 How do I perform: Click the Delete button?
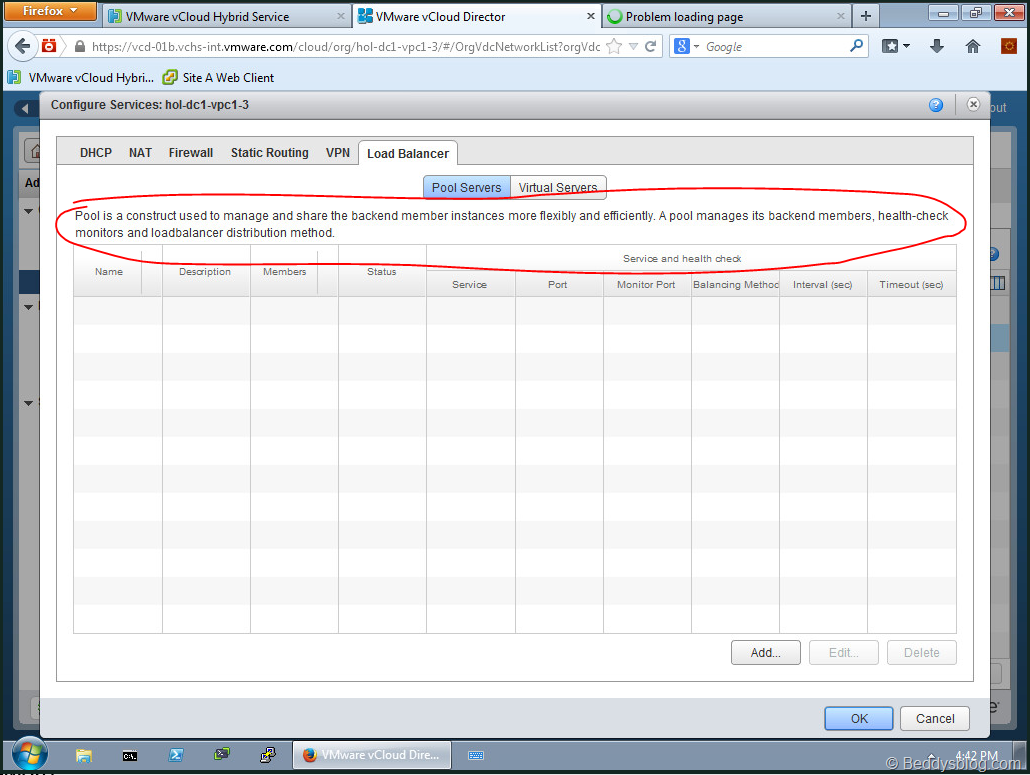point(922,652)
